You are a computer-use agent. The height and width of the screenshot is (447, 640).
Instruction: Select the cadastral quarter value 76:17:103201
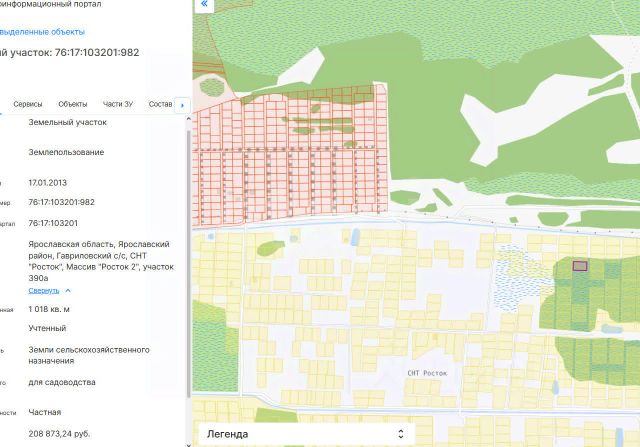[53, 223]
